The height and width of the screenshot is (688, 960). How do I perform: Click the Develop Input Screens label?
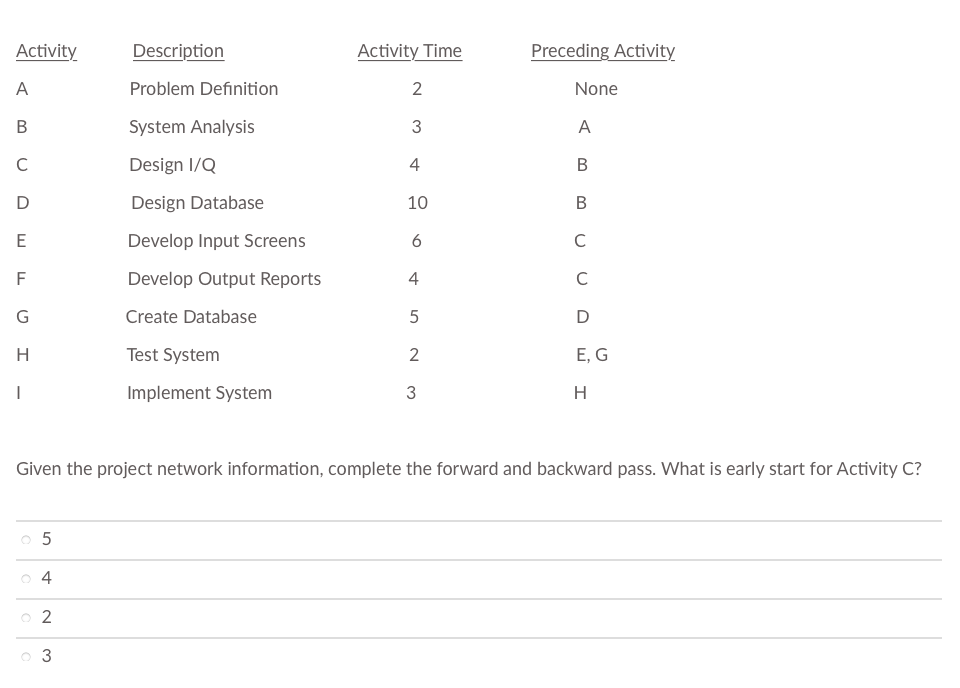coord(216,241)
